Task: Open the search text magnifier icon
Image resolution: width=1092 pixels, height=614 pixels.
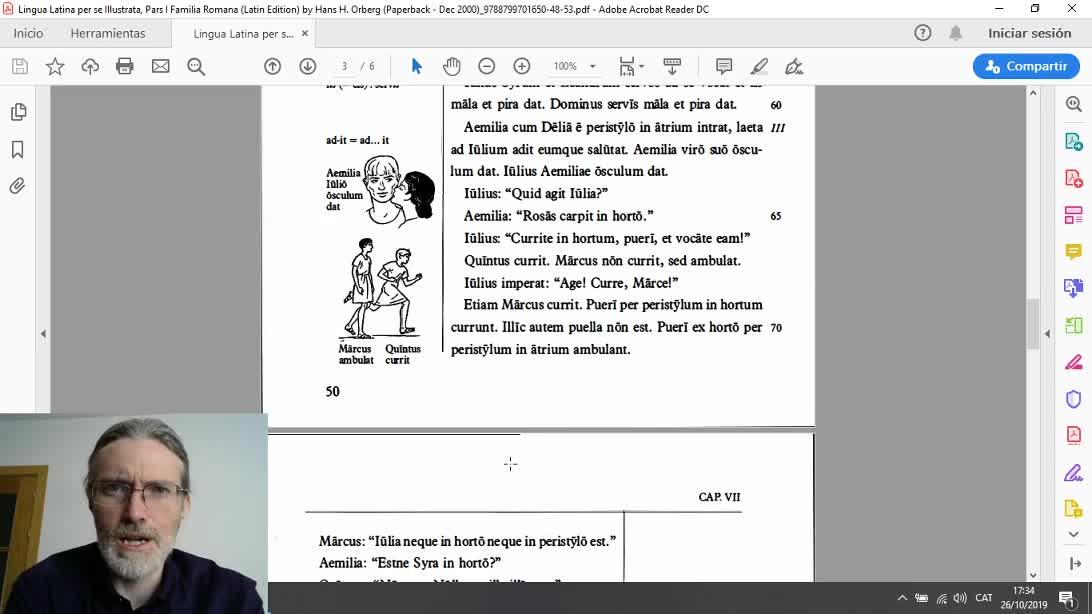Action: coord(196,66)
